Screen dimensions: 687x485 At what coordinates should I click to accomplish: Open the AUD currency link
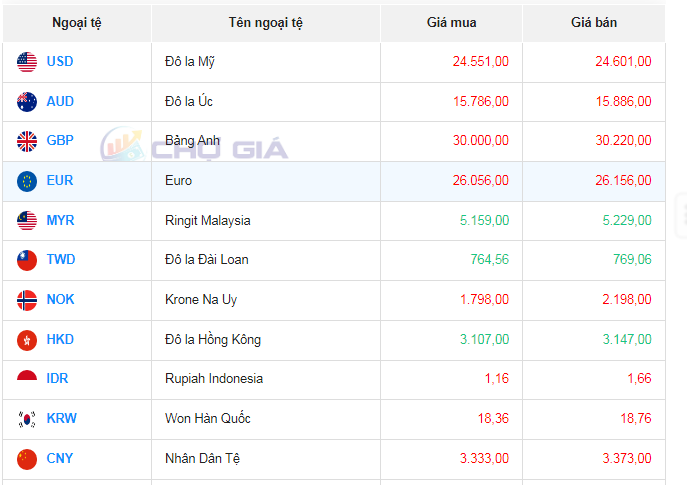pos(60,101)
